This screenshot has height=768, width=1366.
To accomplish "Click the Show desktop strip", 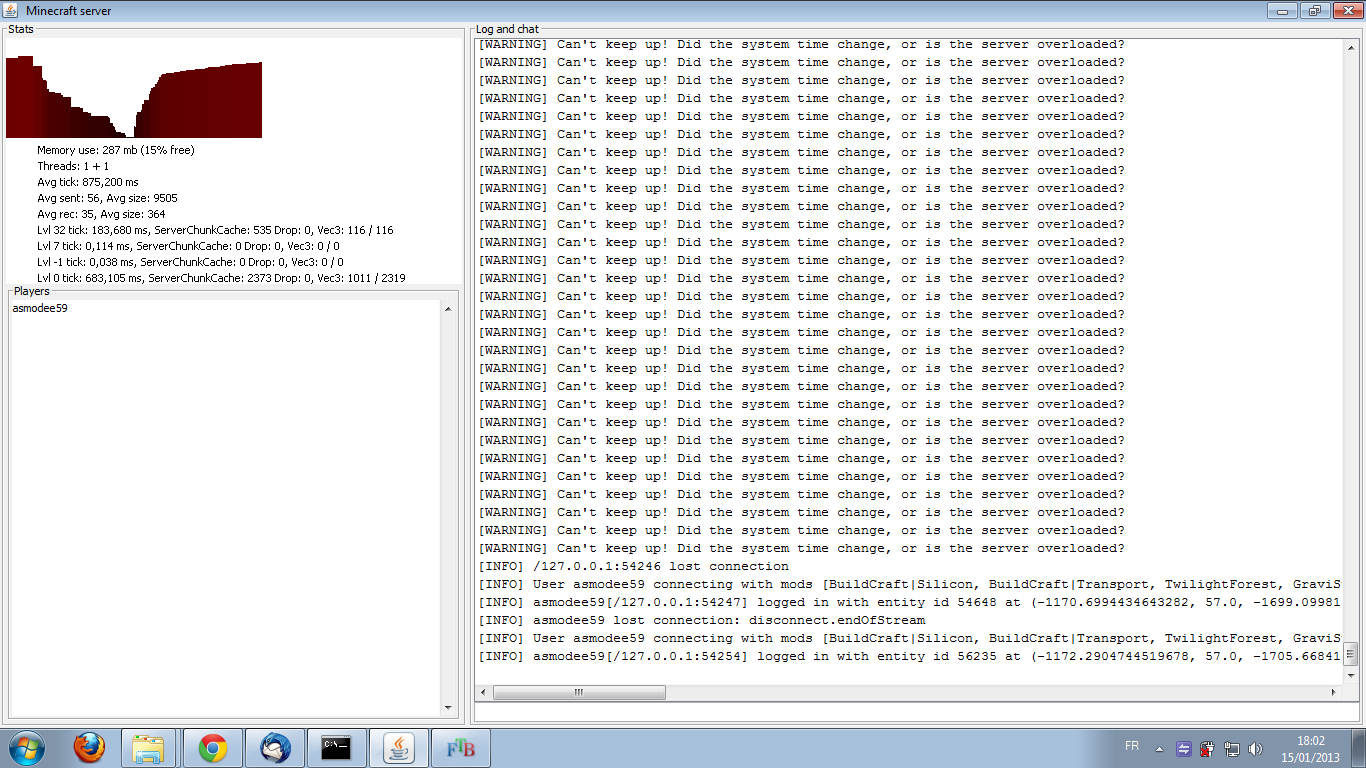I will 1358,748.
